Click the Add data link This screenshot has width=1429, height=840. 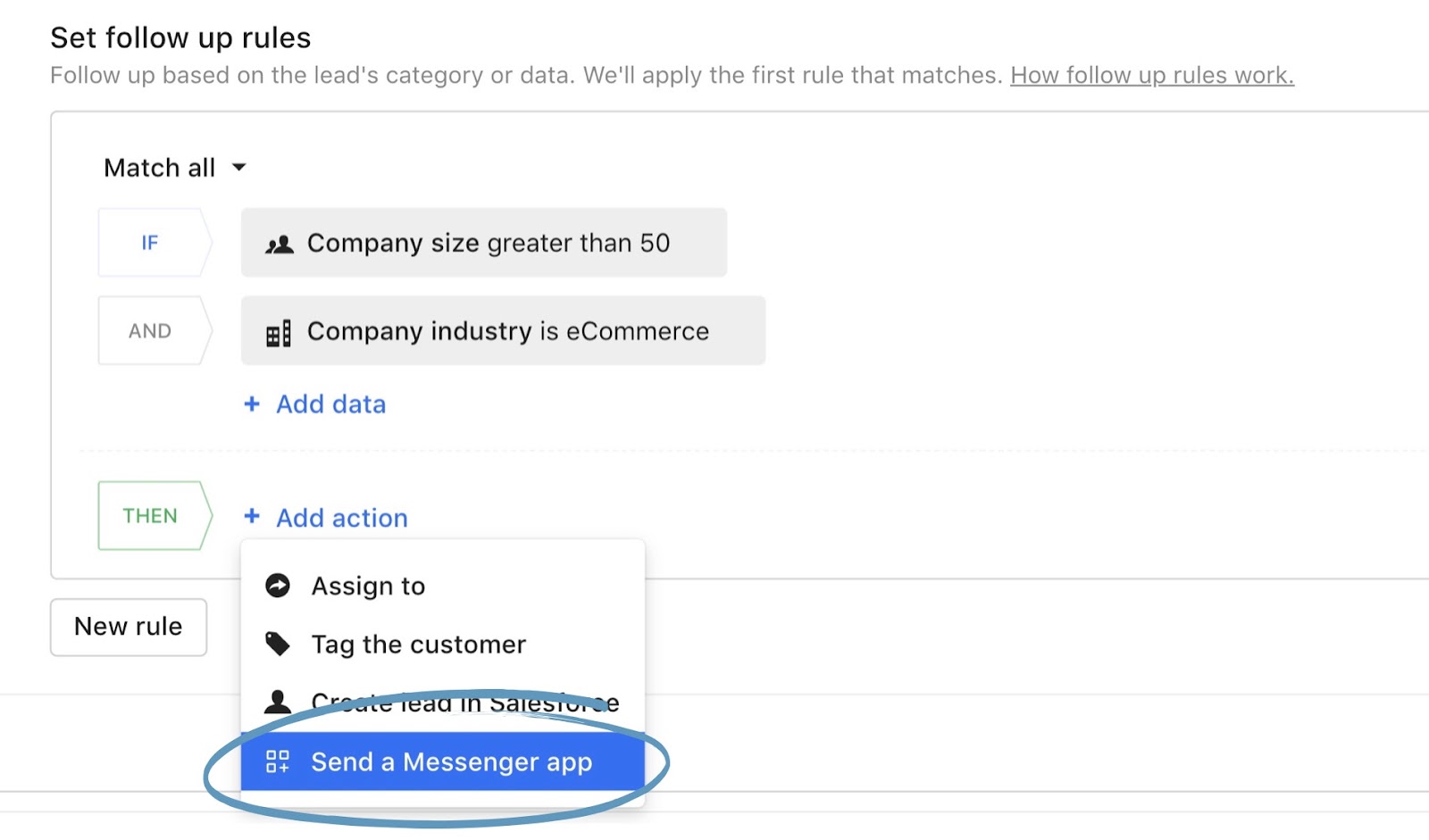(330, 404)
